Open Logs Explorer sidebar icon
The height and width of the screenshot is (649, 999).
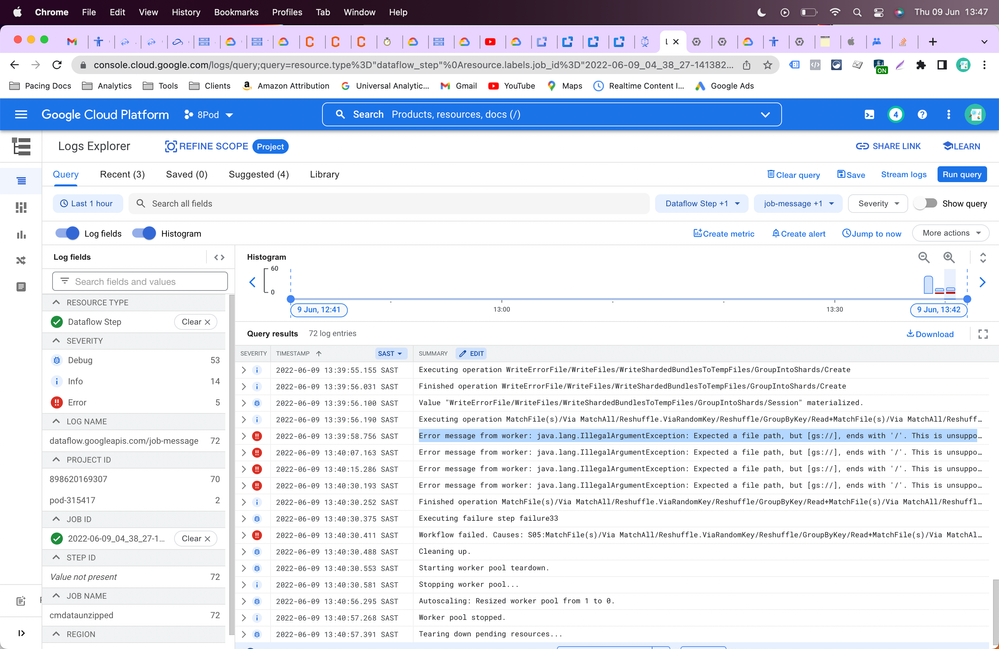click(x=21, y=181)
